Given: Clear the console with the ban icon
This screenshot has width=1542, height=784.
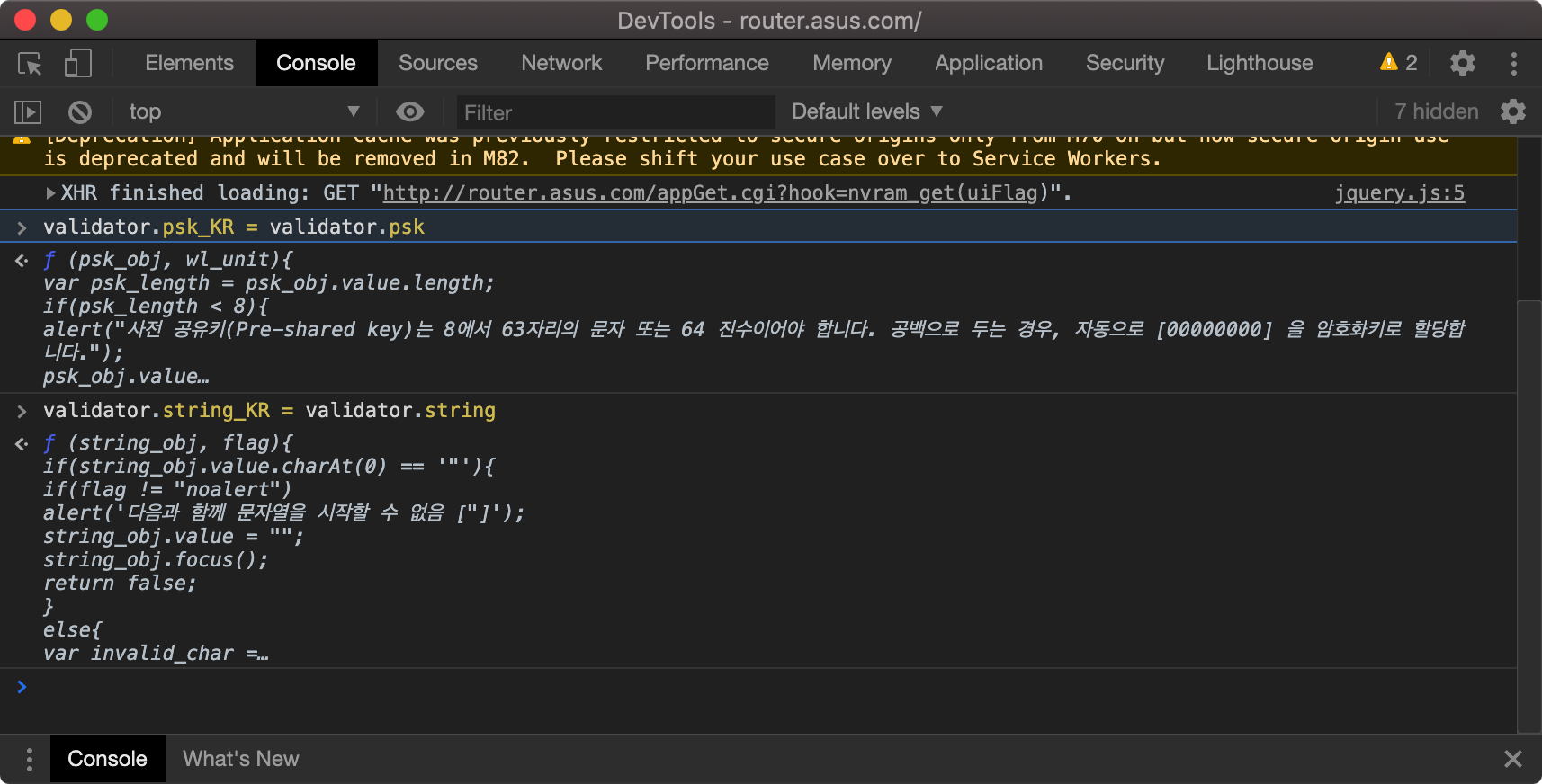Looking at the screenshot, I should 80,112.
